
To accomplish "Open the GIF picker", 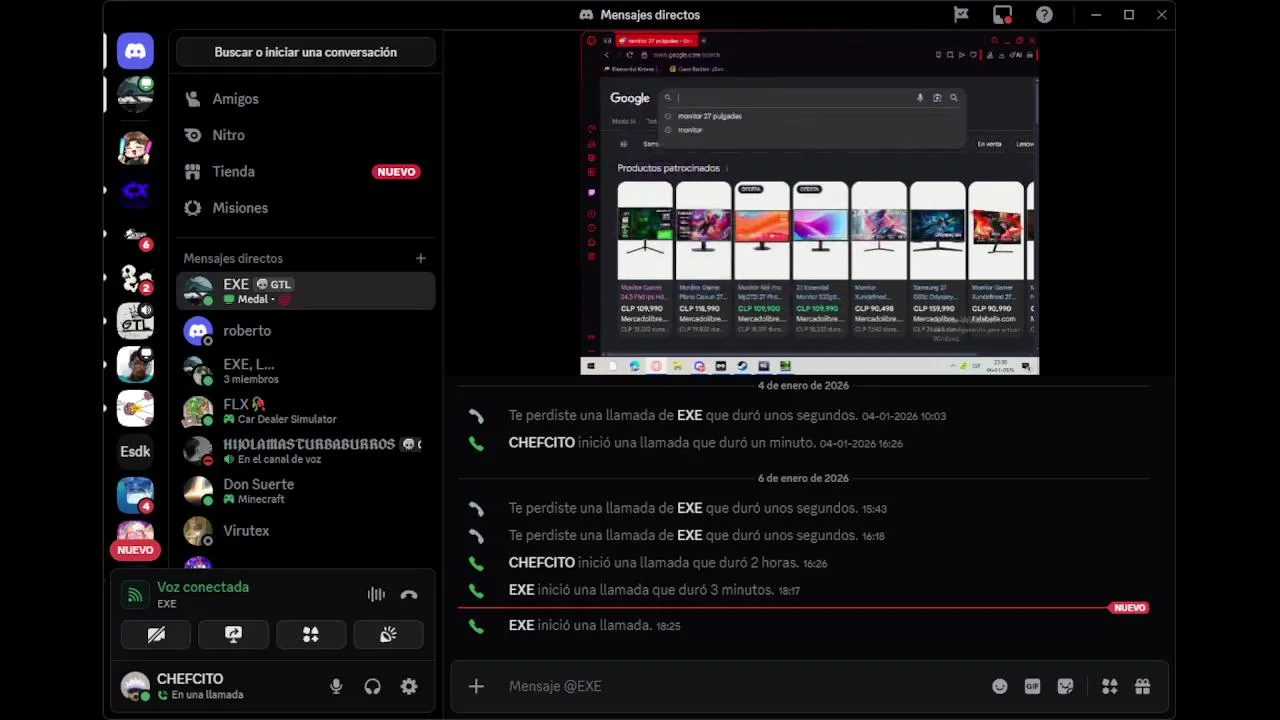I will tap(1032, 686).
